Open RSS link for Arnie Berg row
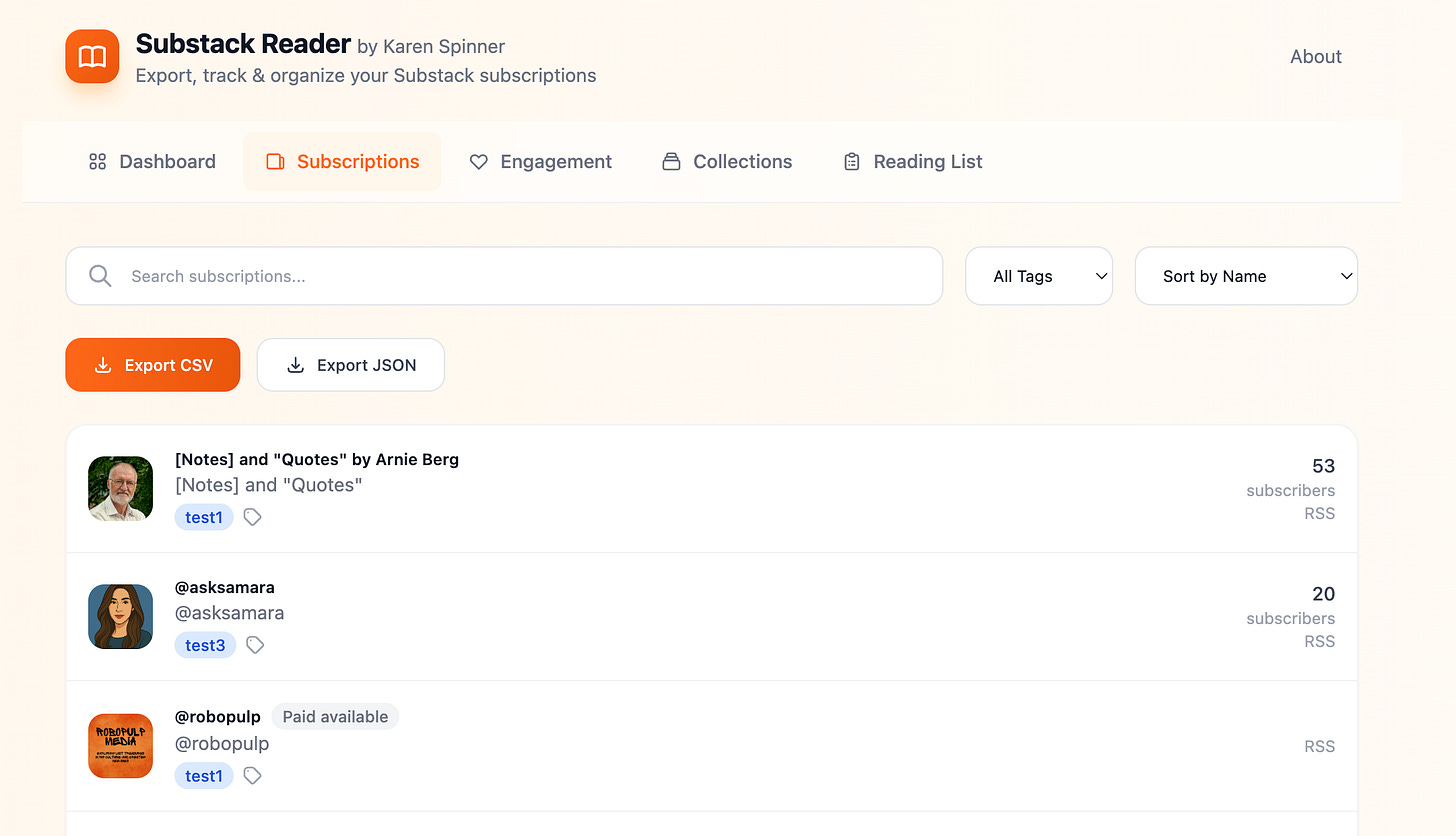Screen dimensions: 1456x836 [x=1319, y=513]
